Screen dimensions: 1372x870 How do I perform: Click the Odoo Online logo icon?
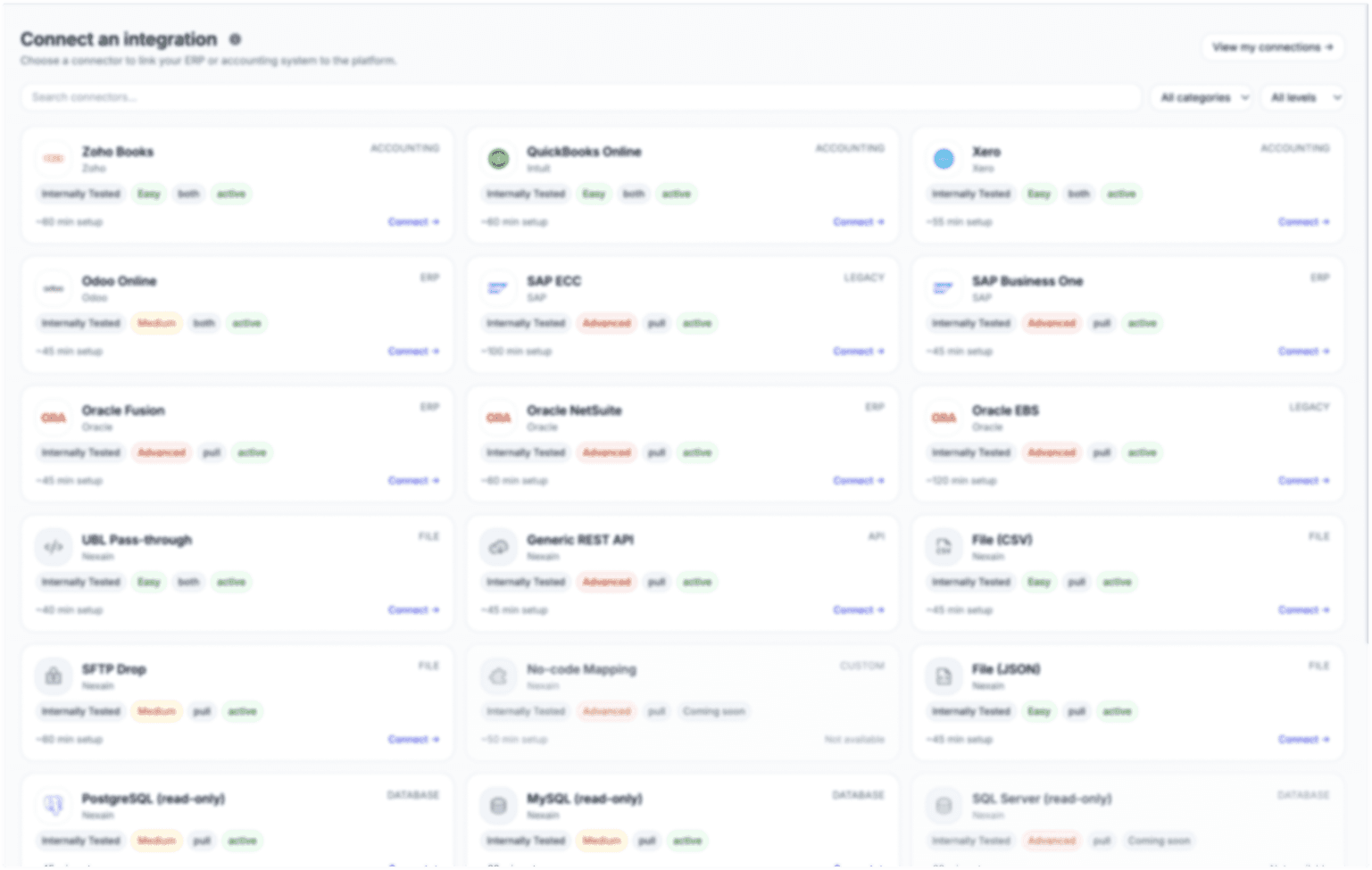point(54,288)
